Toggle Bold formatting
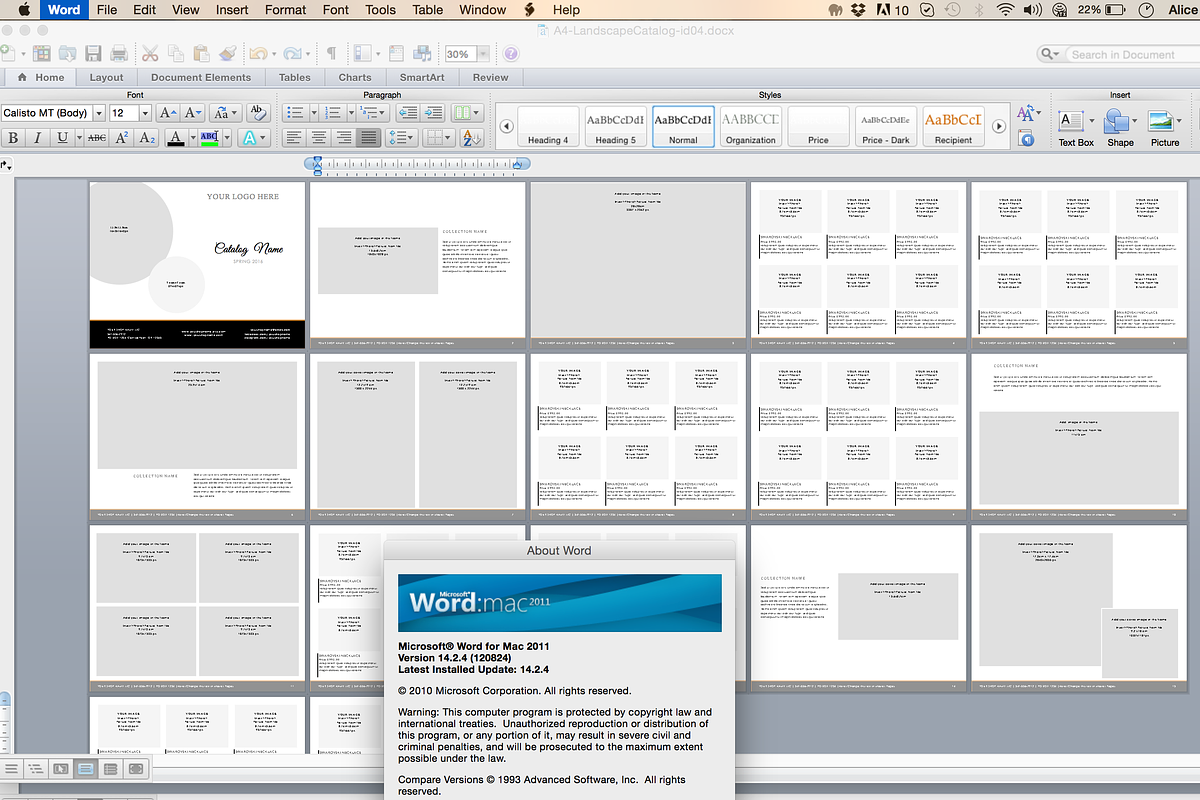The image size is (1200, 800). [13, 138]
